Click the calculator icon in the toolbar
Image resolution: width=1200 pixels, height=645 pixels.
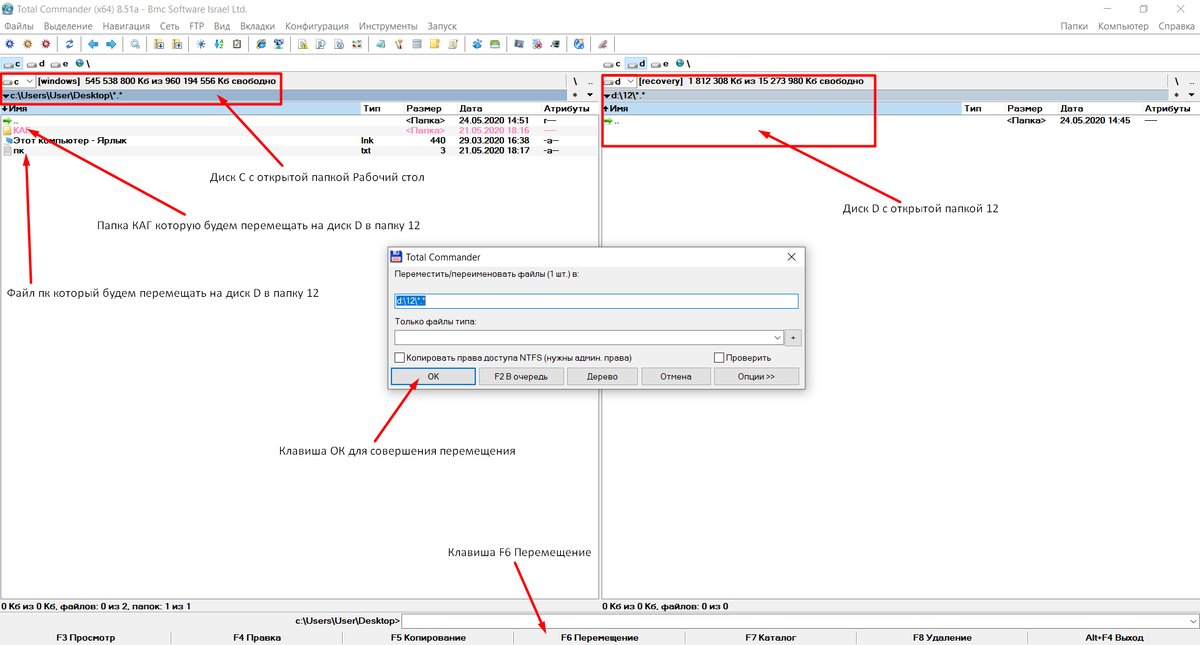tap(417, 44)
